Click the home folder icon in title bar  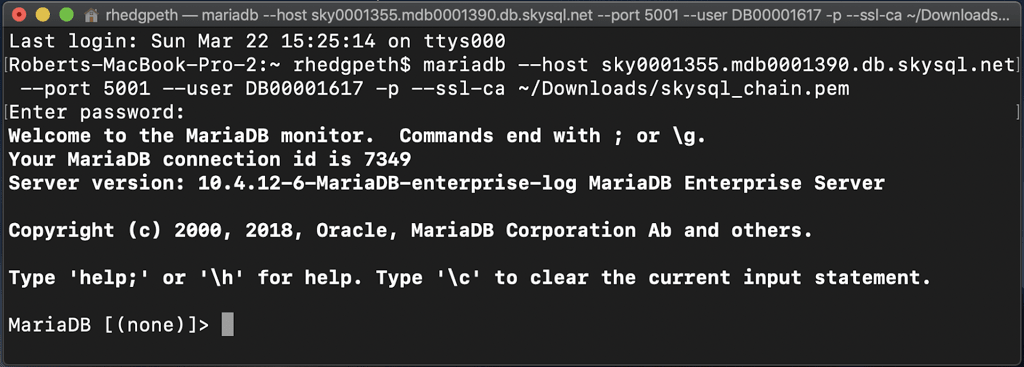91,14
